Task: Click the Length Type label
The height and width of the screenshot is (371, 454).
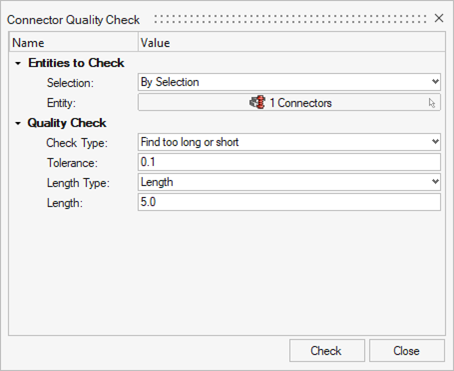Action: pos(78,183)
